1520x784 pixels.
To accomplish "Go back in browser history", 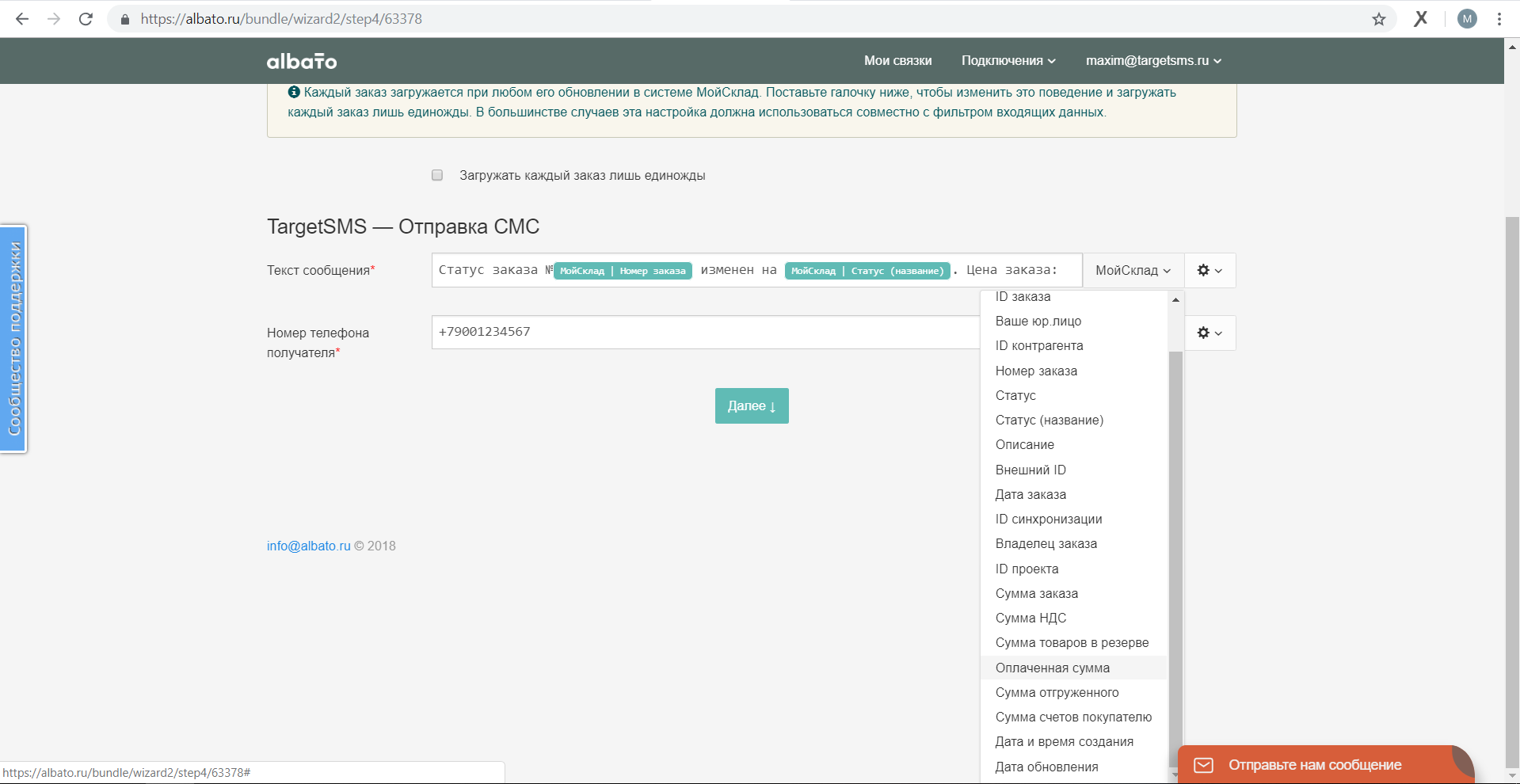I will (x=22, y=19).
